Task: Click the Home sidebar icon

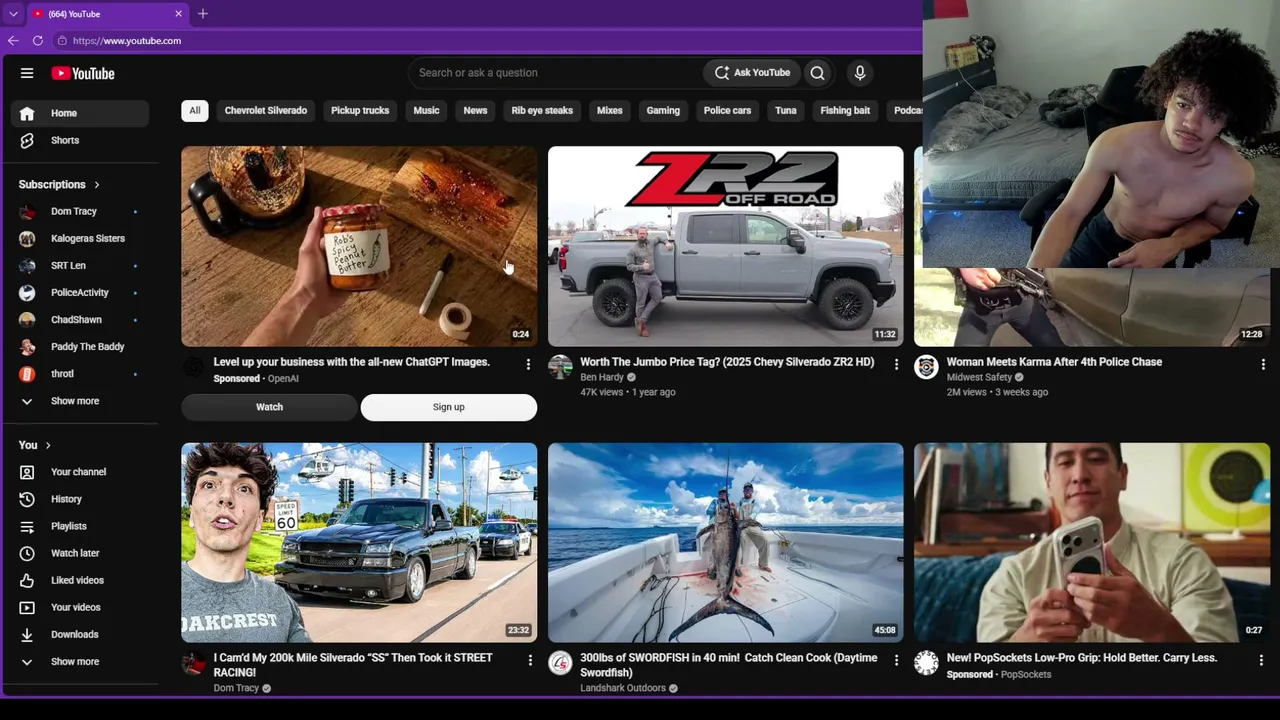Action: (27, 113)
